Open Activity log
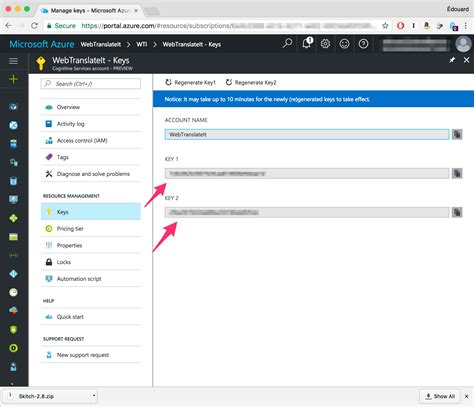The width and height of the screenshot is (474, 407). click(x=91, y=124)
